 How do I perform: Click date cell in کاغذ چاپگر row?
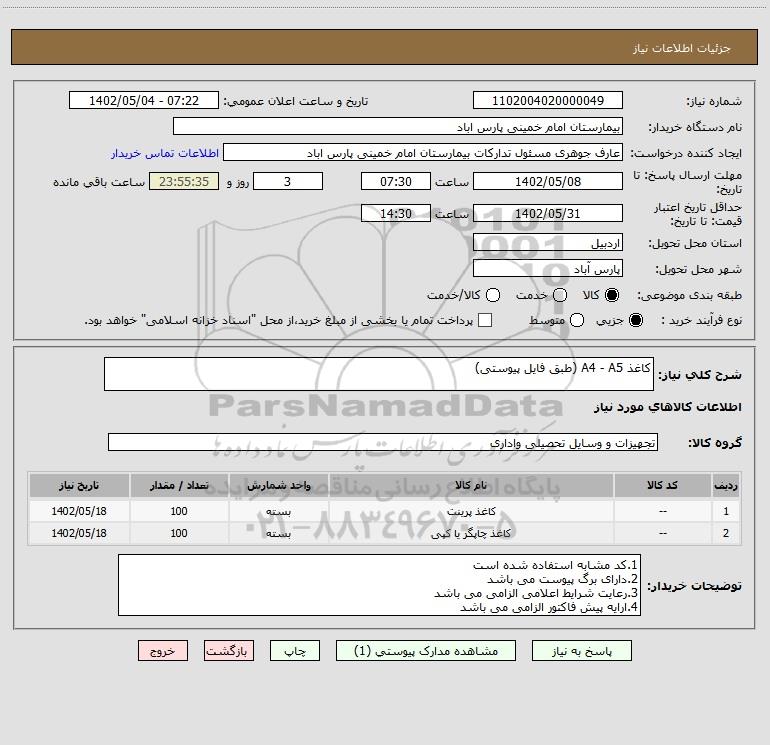[79, 533]
